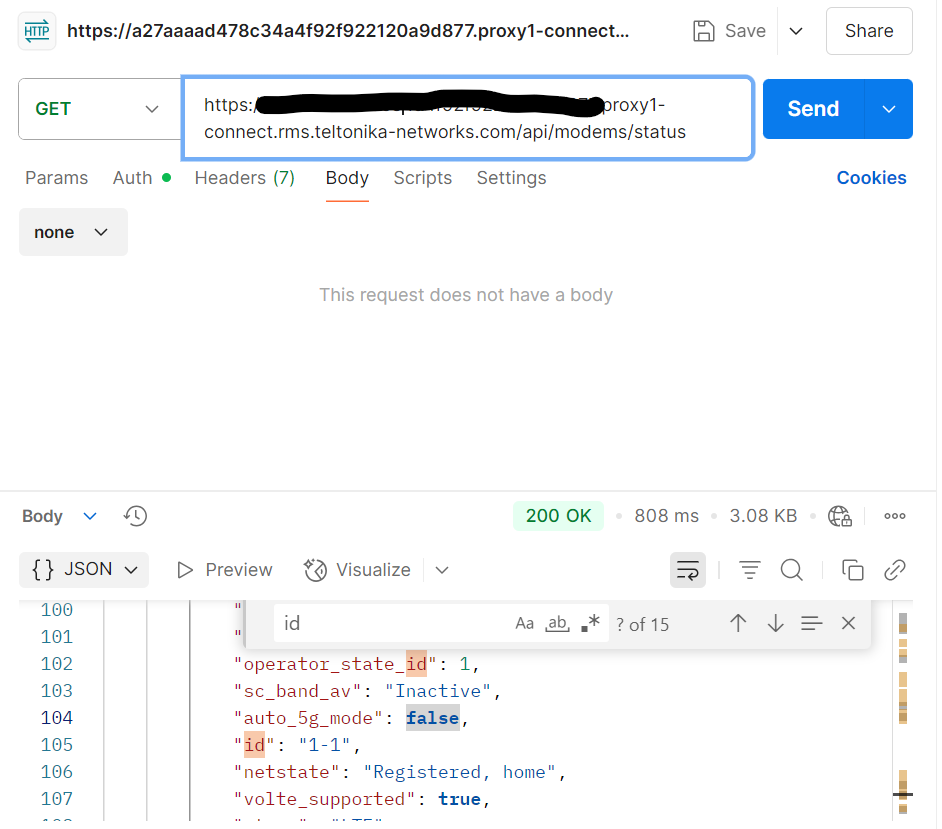The width and height of the screenshot is (942, 829).
Task: Click the value "1-1" on line 105
Action: [x=324, y=745]
